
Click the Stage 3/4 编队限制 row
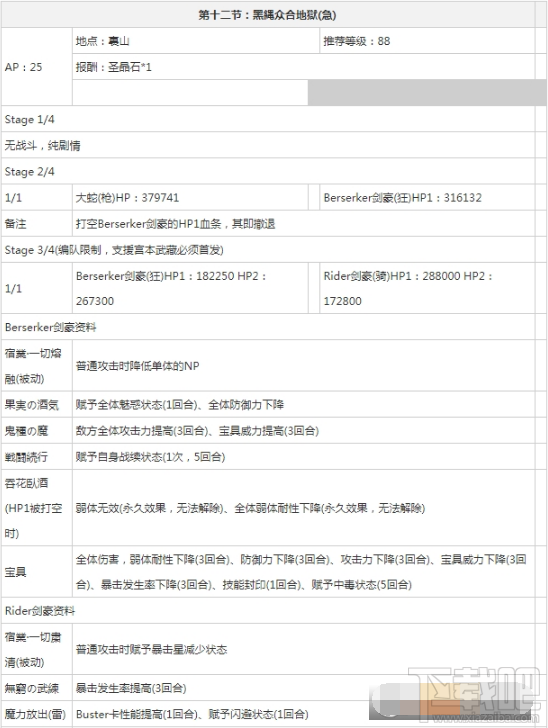tap(267, 250)
